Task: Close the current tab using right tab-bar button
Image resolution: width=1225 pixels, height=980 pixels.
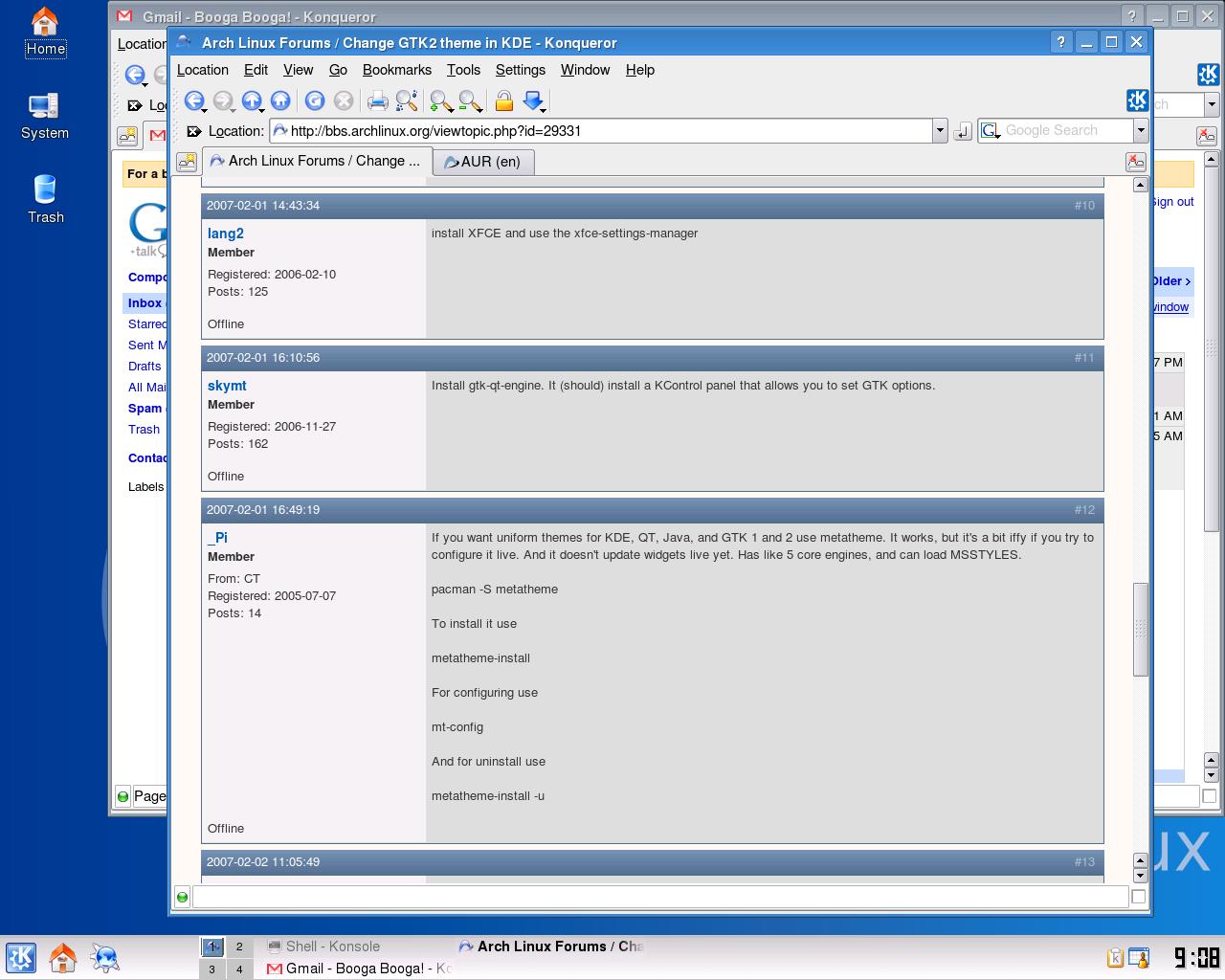Action: pyautogui.click(x=1135, y=162)
